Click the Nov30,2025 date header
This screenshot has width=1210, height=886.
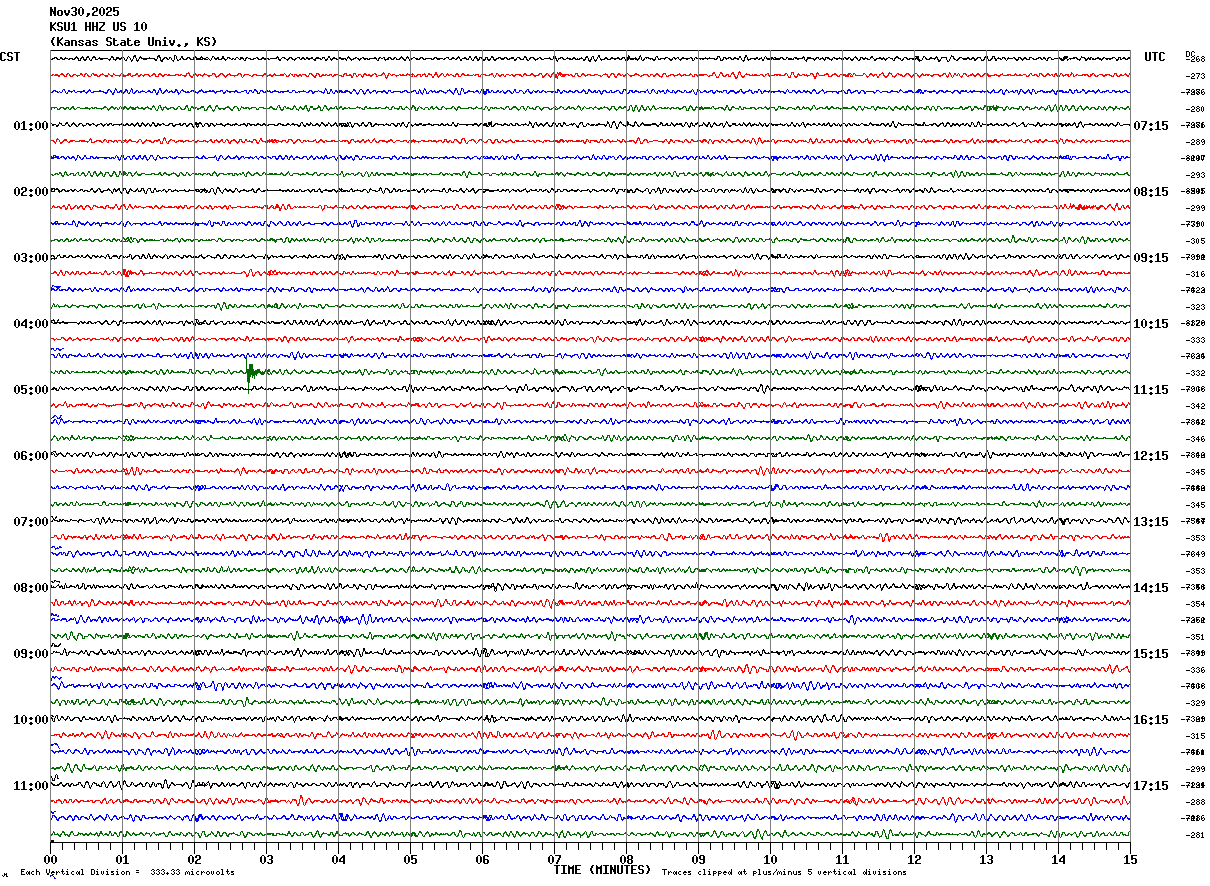[x=84, y=12]
